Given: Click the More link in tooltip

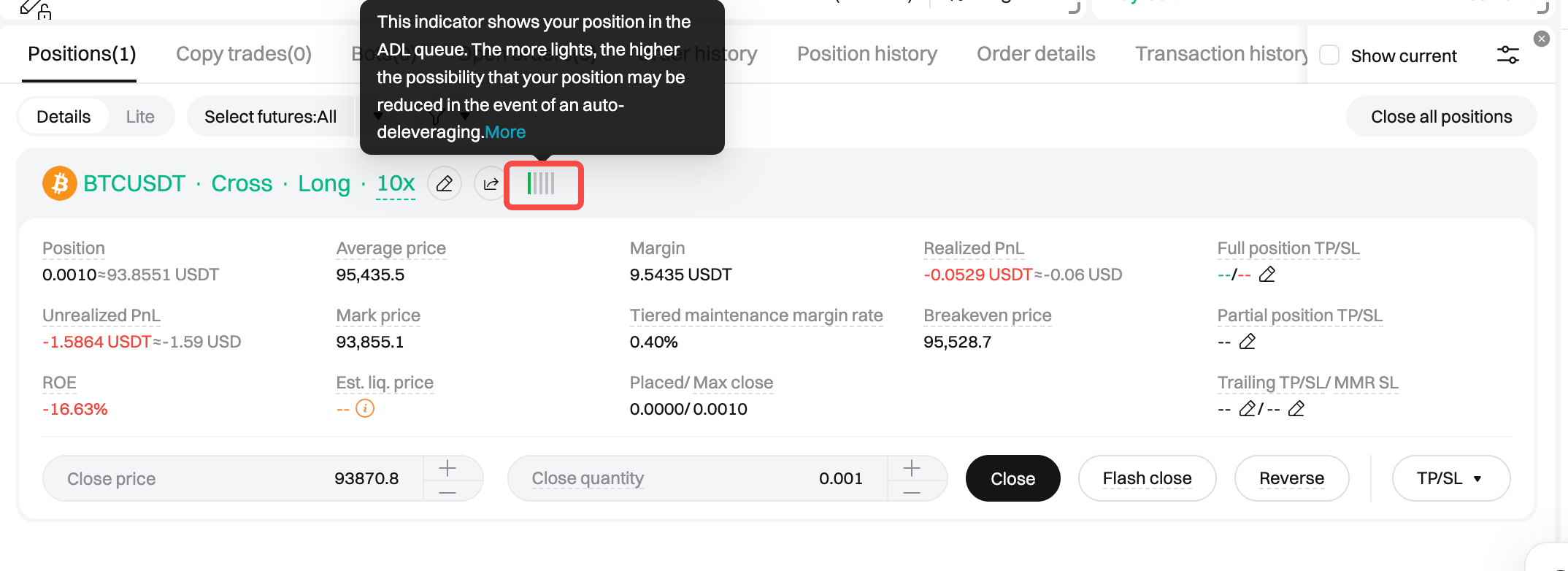Looking at the screenshot, I should coord(505,132).
